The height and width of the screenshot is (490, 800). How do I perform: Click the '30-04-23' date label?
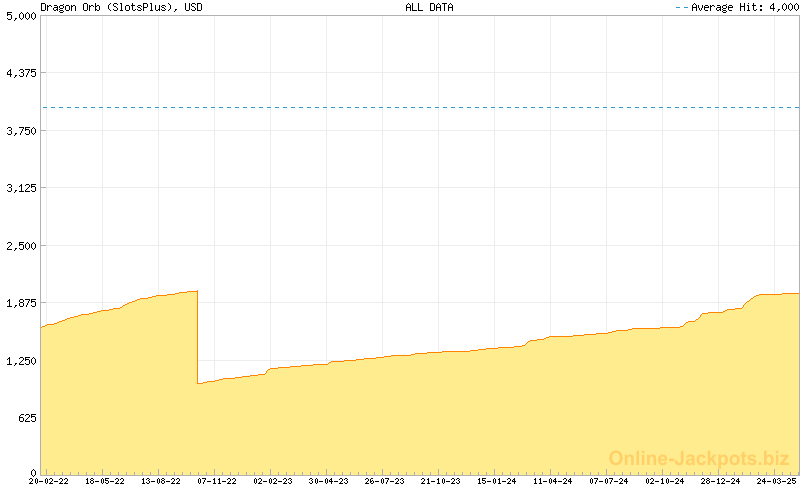[329, 481]
